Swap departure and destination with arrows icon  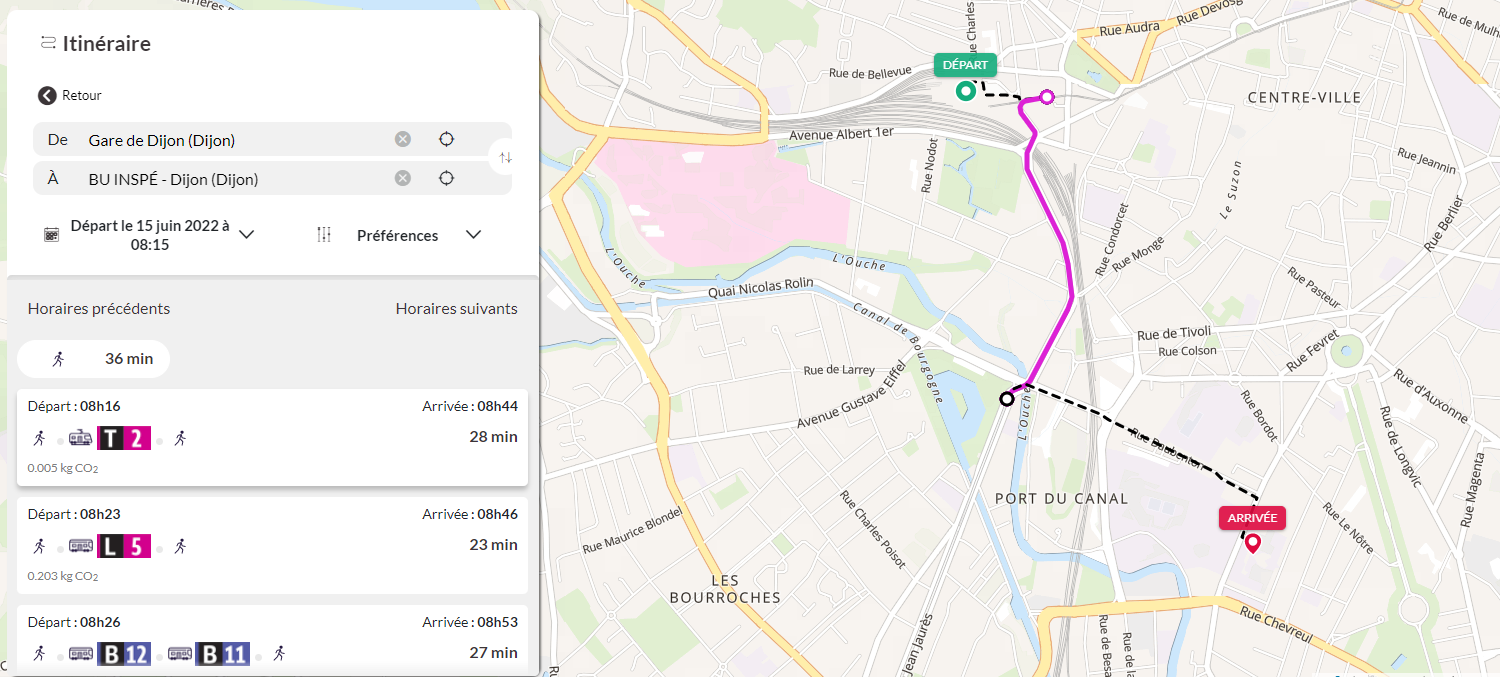click(x=506, y=158)
